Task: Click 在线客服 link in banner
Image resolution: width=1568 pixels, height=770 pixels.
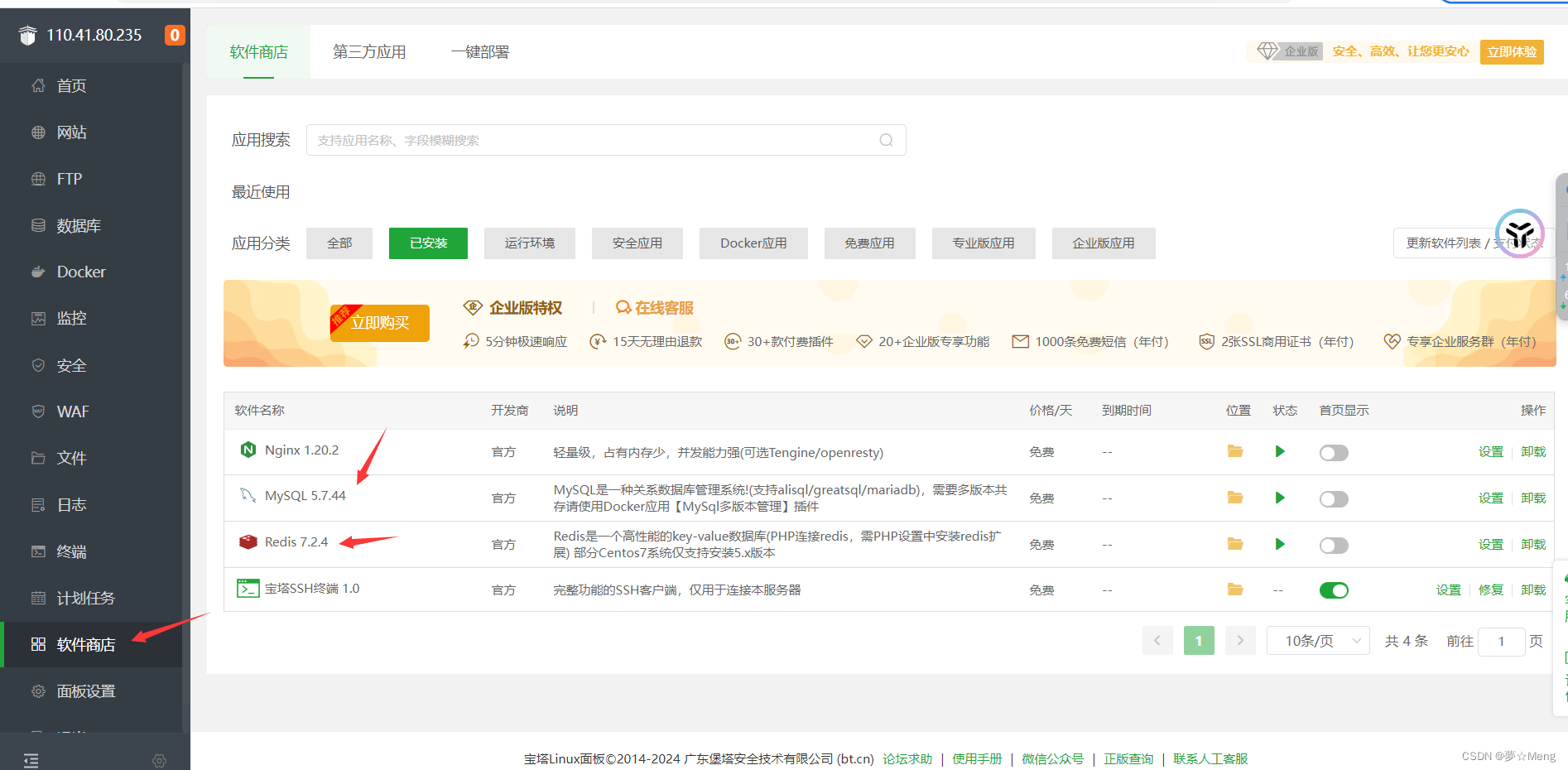Action: [655, 308]
